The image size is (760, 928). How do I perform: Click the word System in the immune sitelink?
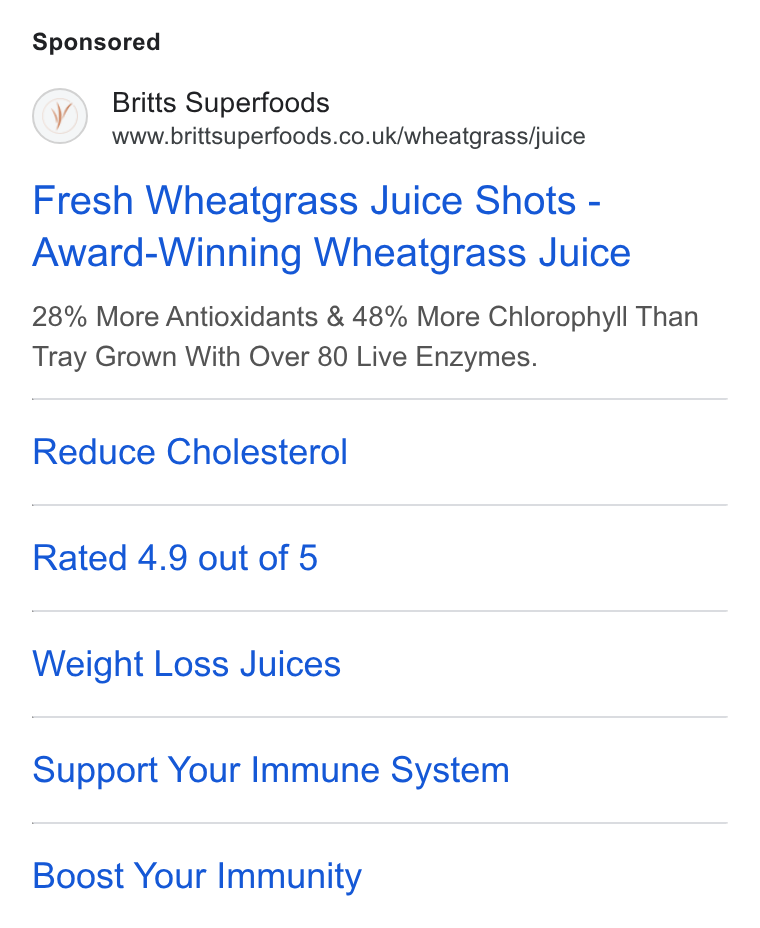[450, 771]
